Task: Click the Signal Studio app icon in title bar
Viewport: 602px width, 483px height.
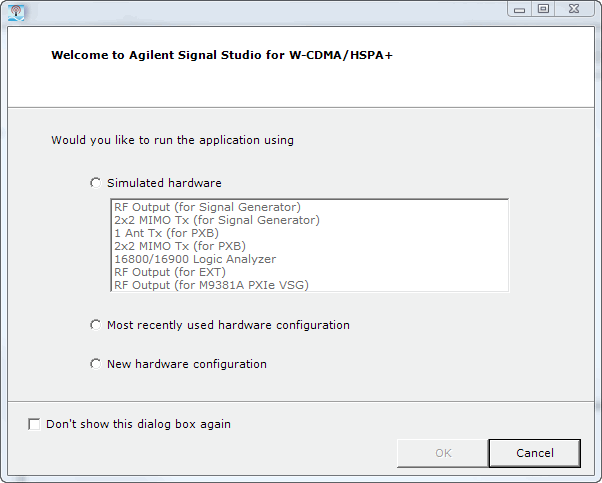Action: click(x=16, y=13)
